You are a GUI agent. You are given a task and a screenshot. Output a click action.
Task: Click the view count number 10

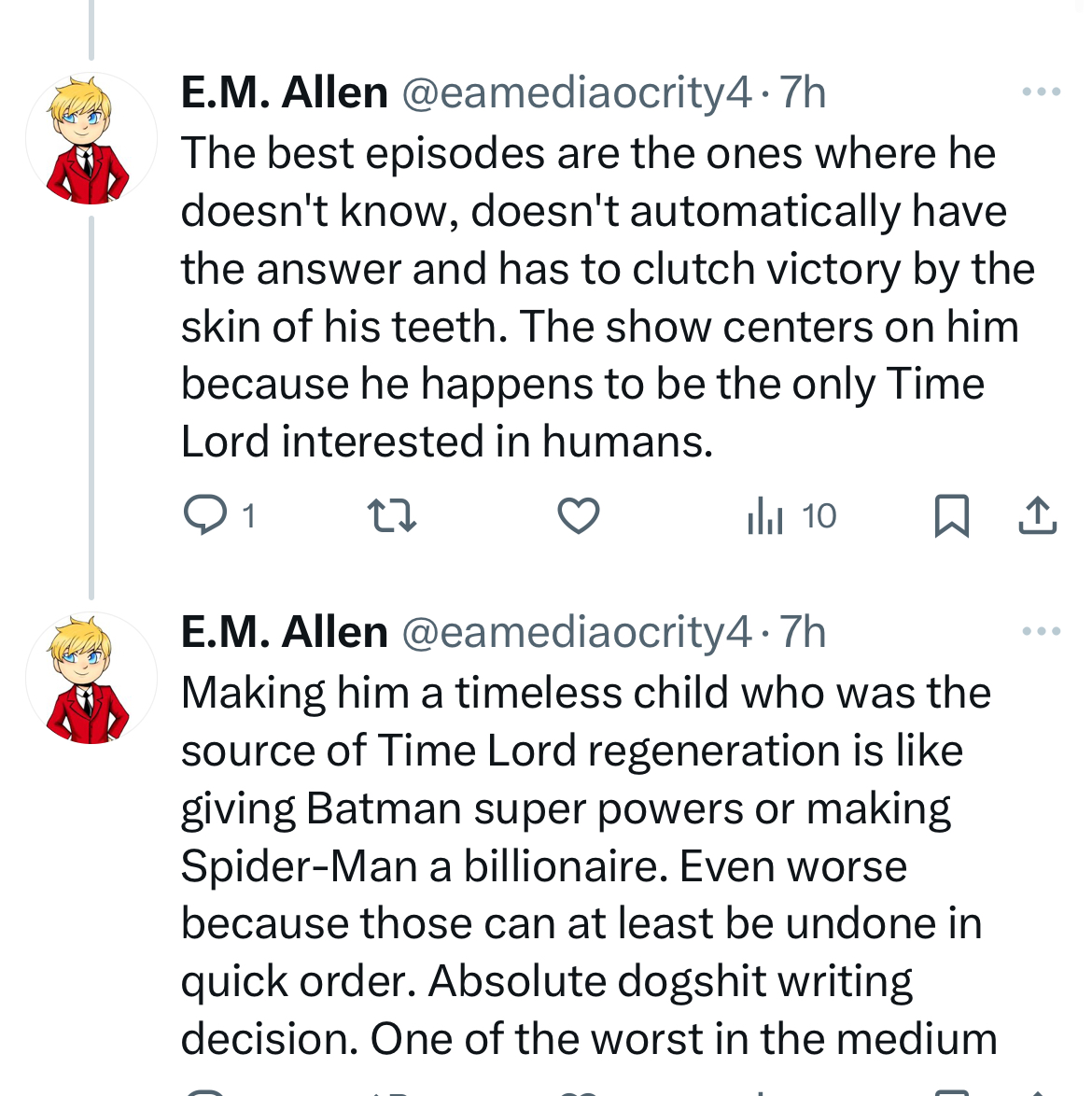[819, 516]
